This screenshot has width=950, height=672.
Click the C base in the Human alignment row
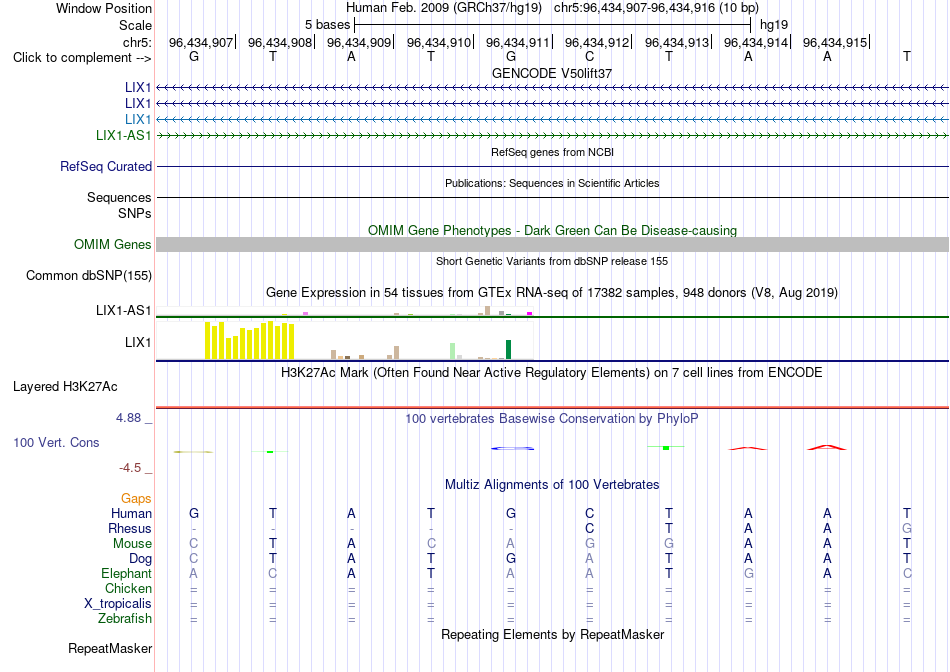590,513
